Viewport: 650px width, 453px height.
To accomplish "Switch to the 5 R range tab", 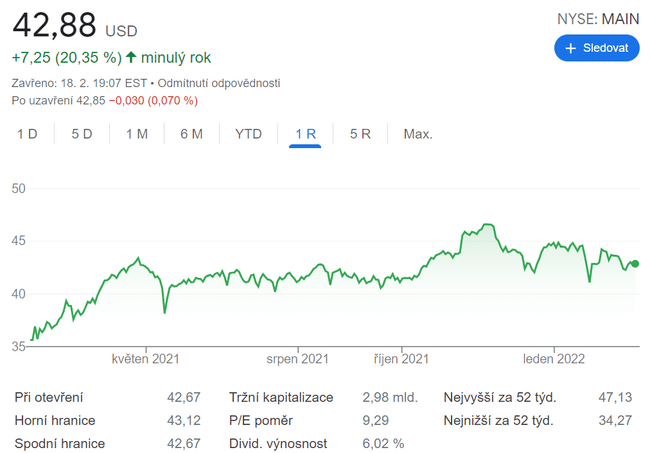I will tap(360, 134).
